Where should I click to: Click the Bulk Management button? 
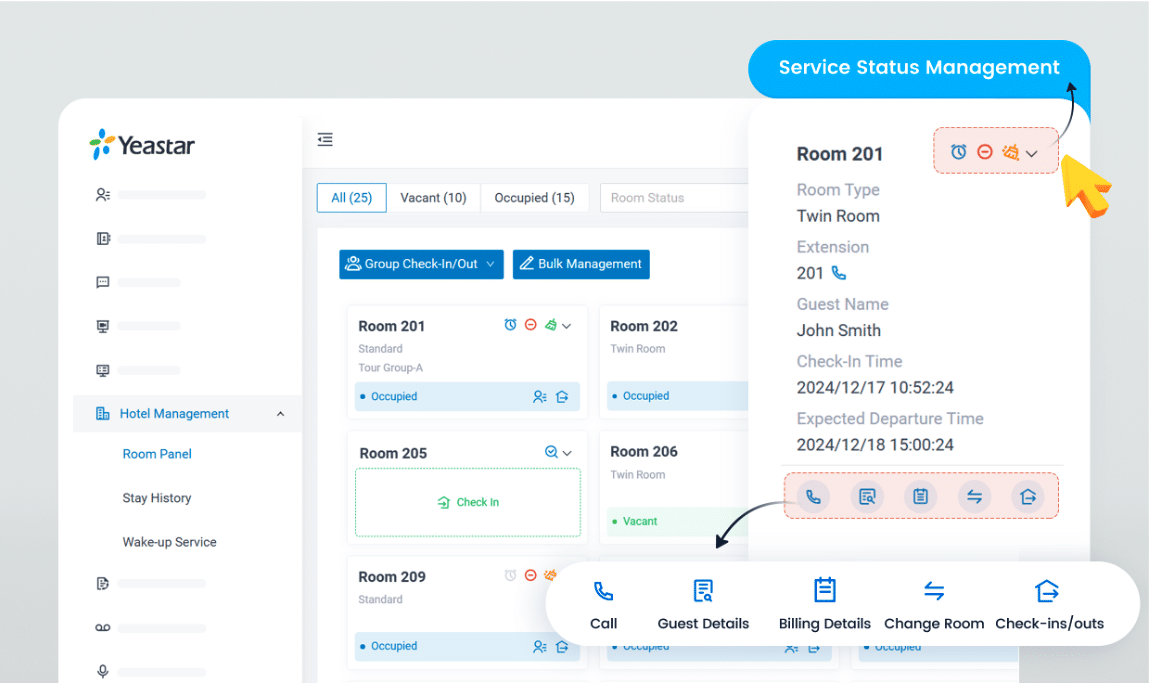coord(581,264)
